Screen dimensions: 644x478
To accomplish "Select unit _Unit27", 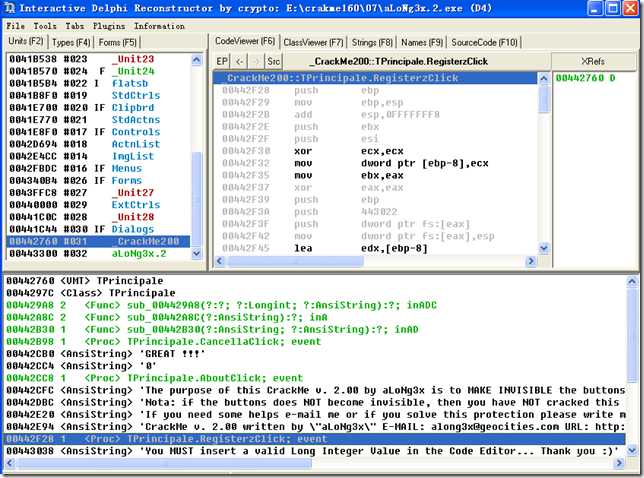I will coord(98,193).
